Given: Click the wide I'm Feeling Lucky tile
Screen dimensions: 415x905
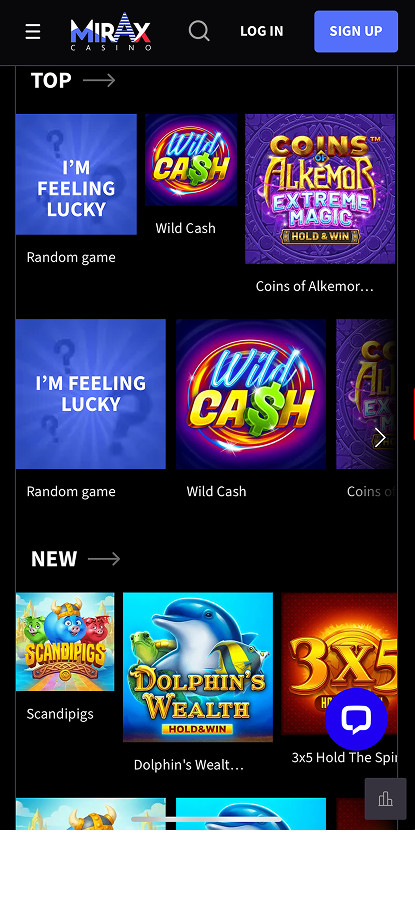Looking at the screenshot, I should [x=91, y=394].
